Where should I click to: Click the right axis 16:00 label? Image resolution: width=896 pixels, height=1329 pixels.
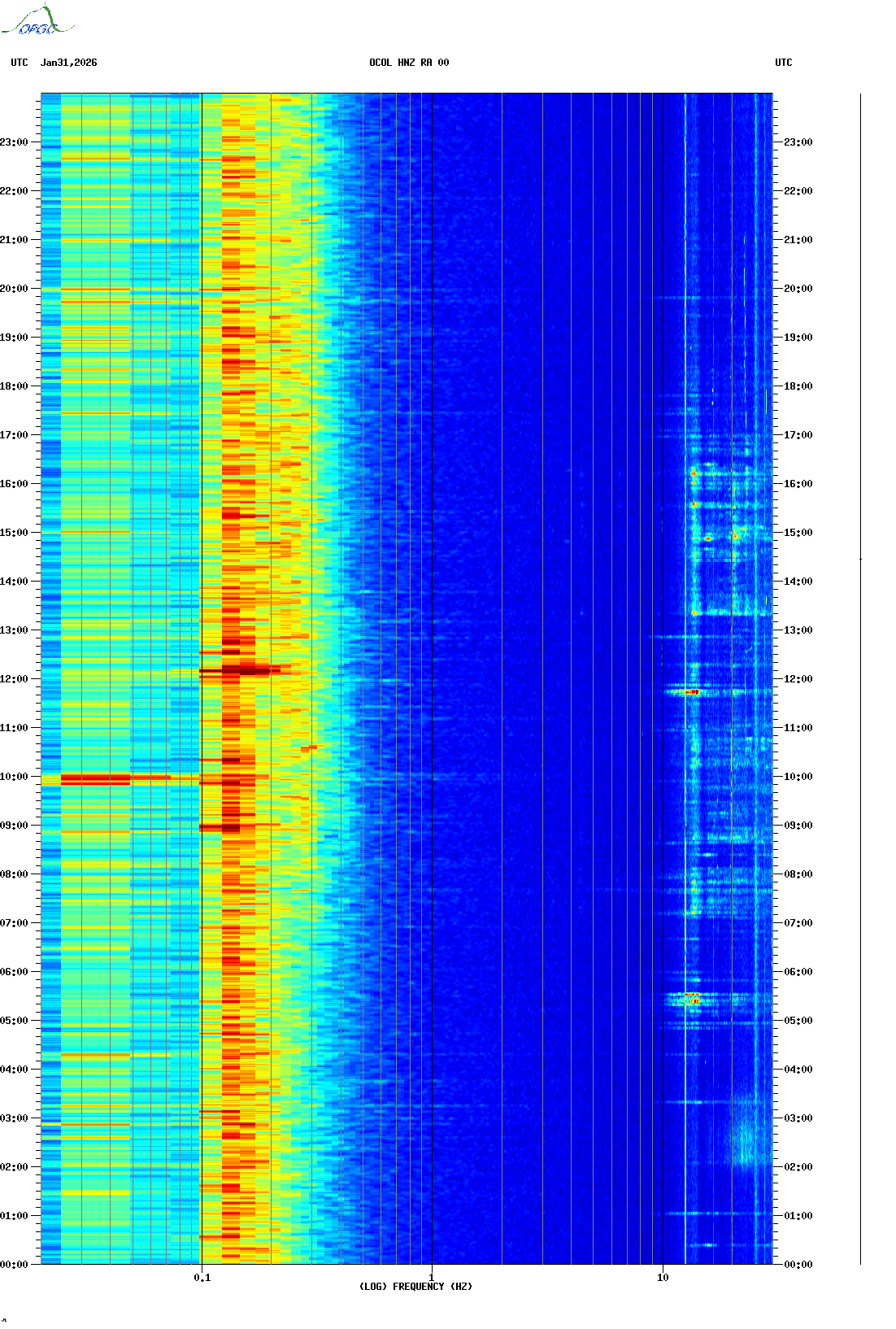pyautogui.click(x=798, y=484)
